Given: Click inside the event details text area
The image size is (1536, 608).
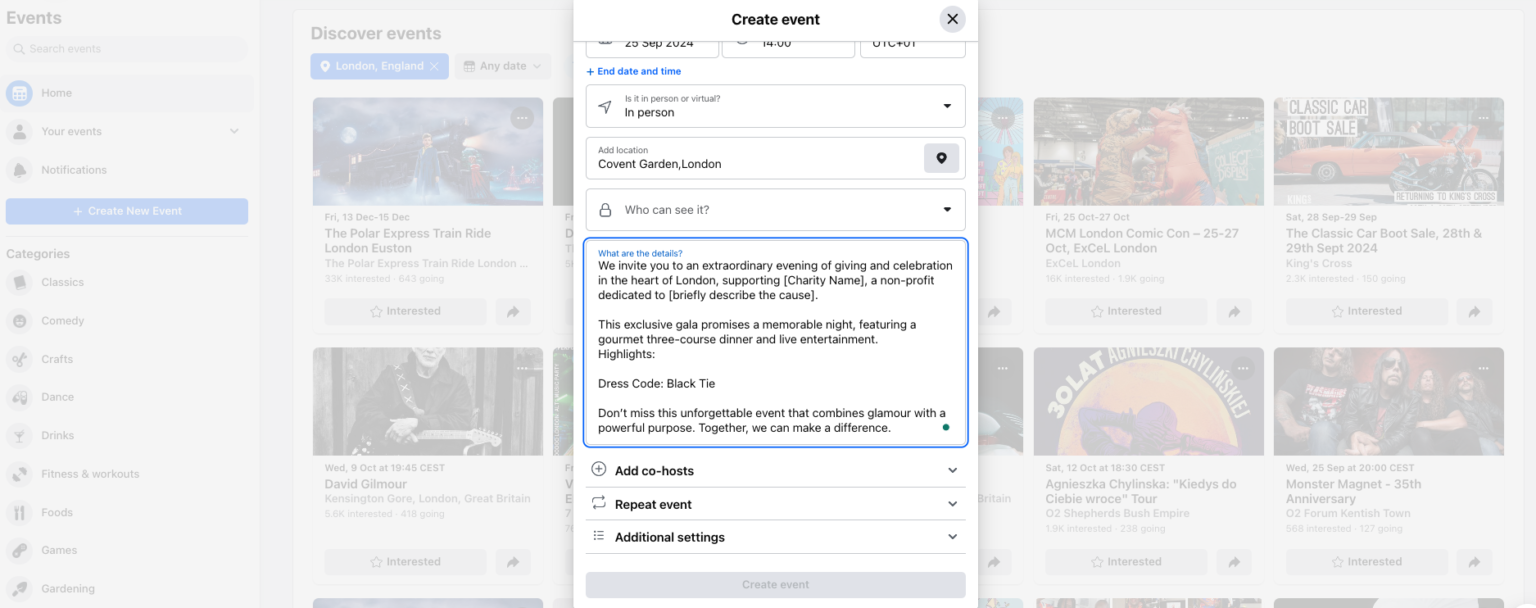Looking at the screenshot, I should point(775,340).
